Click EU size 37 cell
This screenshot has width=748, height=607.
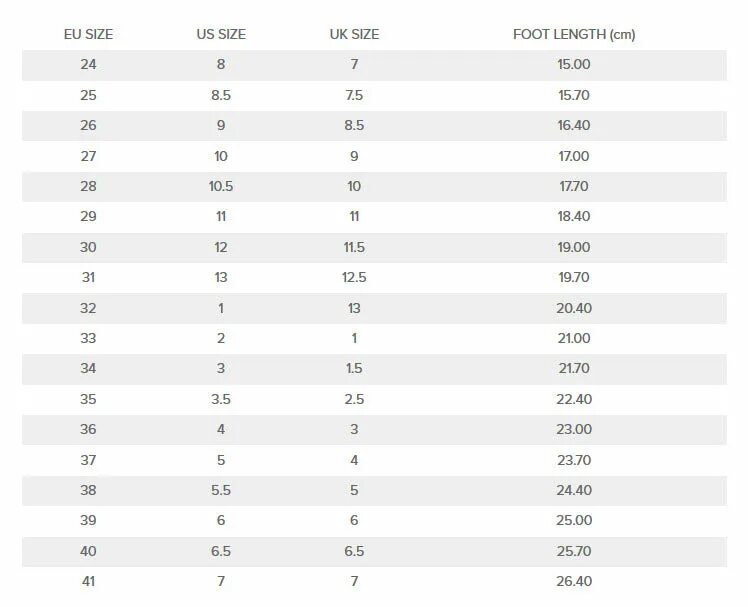[88, 460]
